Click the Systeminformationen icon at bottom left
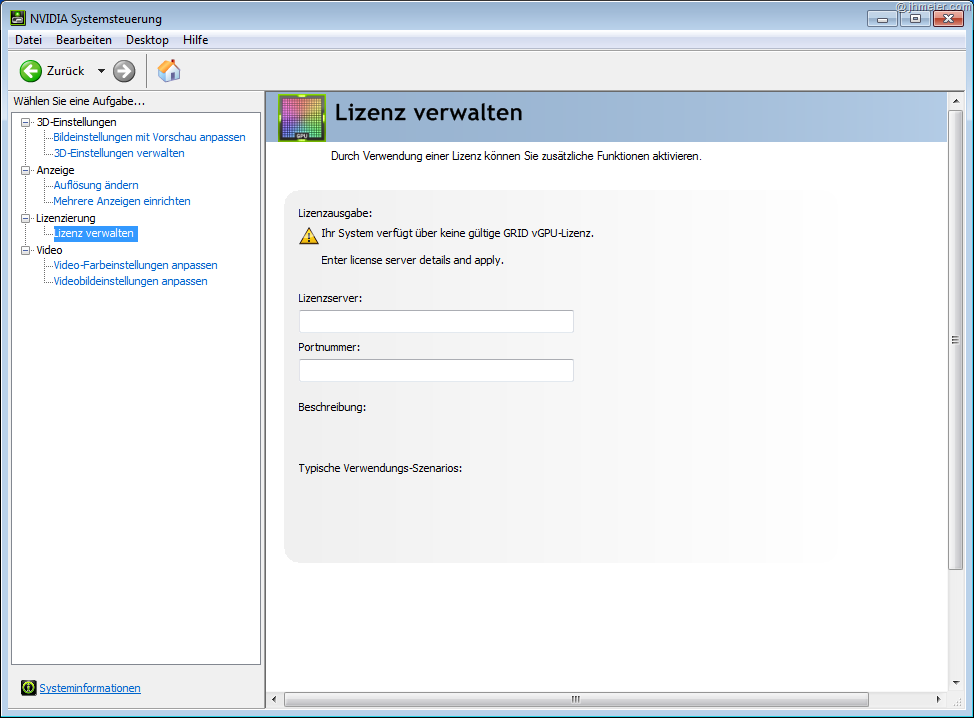The width and height of the screenshot is (974, 718). (x=28, y=688)
